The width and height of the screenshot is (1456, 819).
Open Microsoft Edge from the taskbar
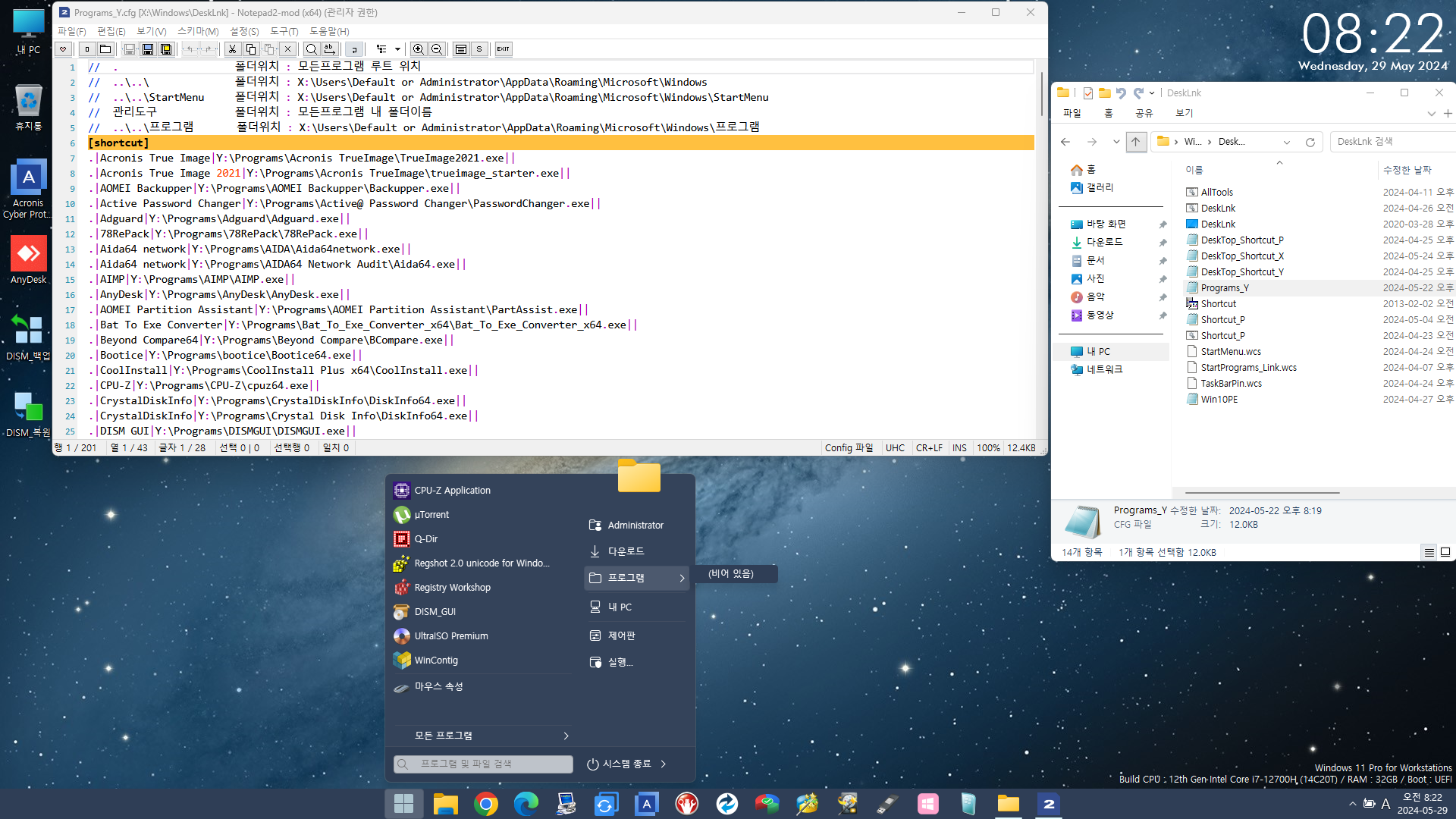tap(526, 804)
